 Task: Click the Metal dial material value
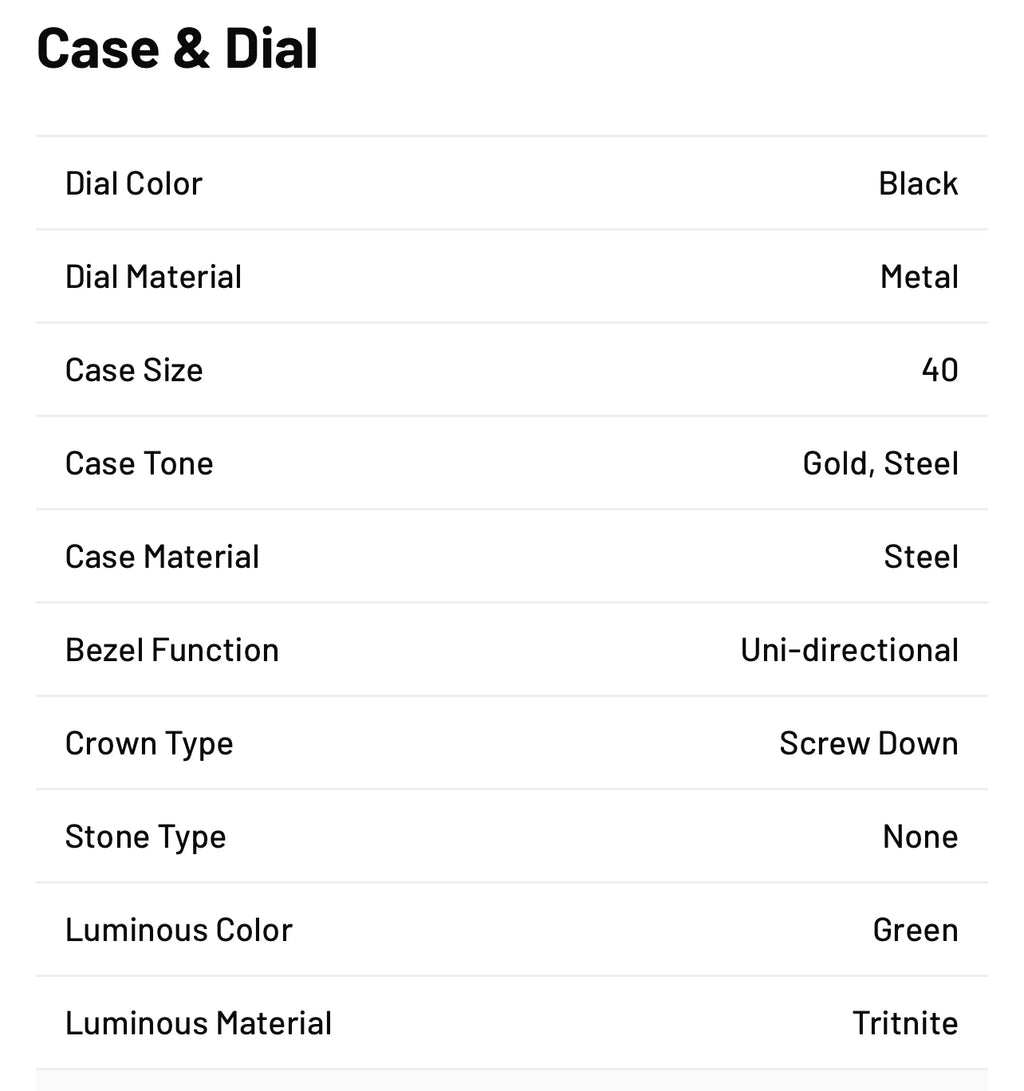pos(919,277)
